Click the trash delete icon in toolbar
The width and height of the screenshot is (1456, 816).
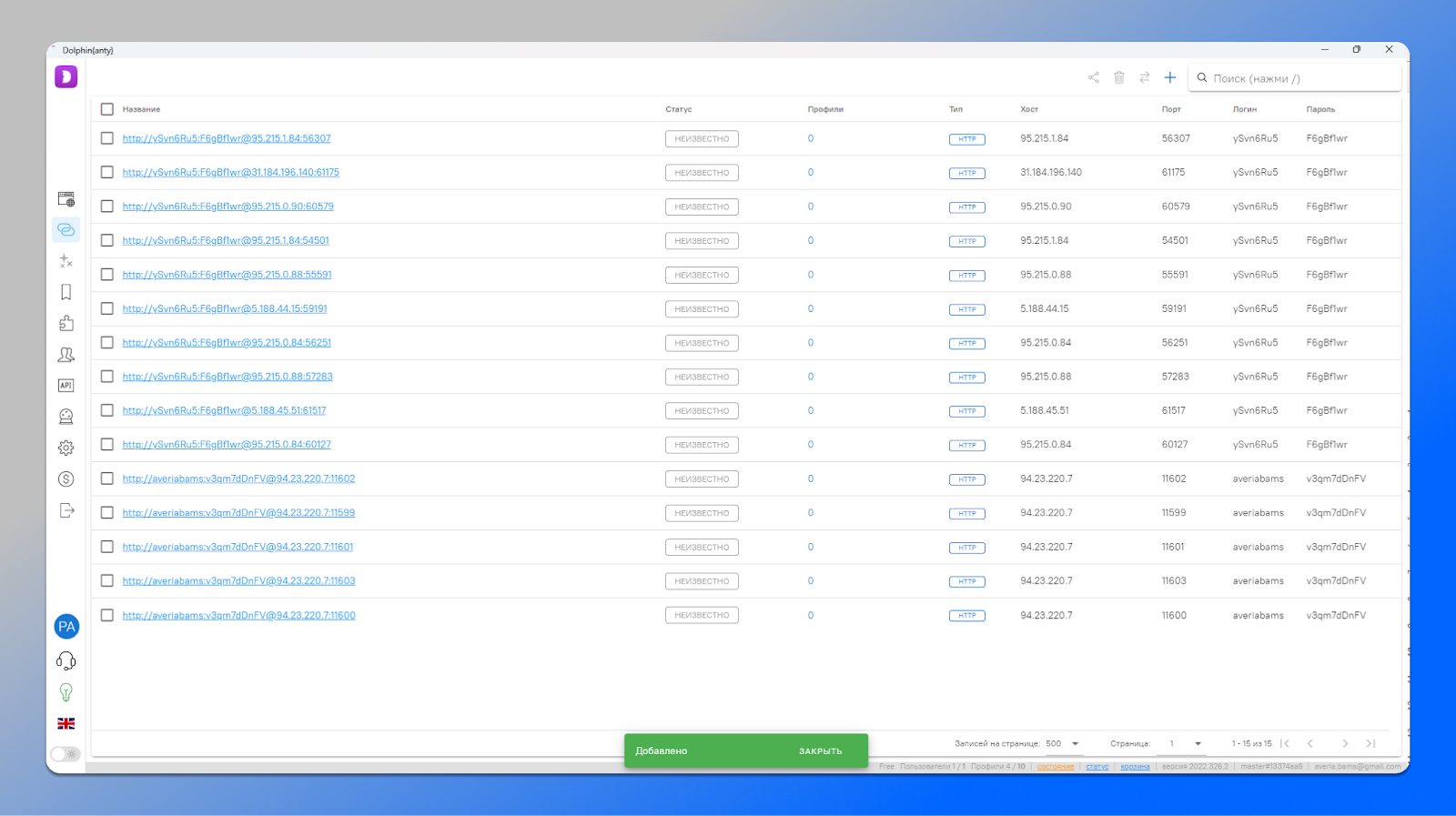click(x=1119, y=77)
